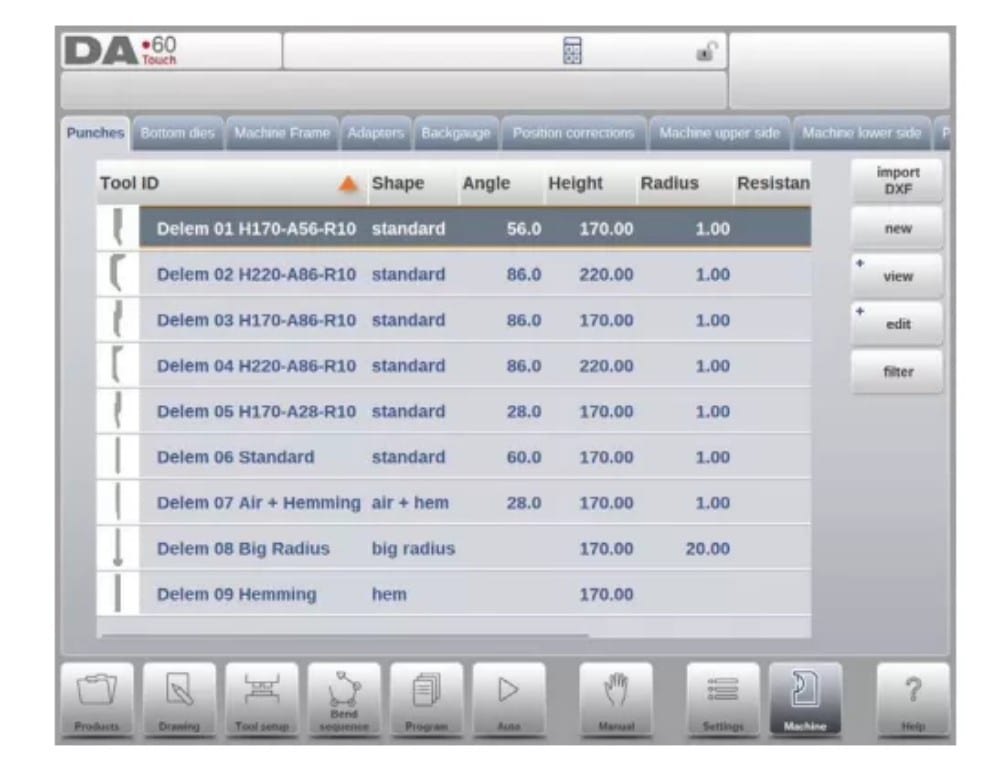Click the horizontal scrollbar under the table
1000x760 pixels.
coord(344,634)
